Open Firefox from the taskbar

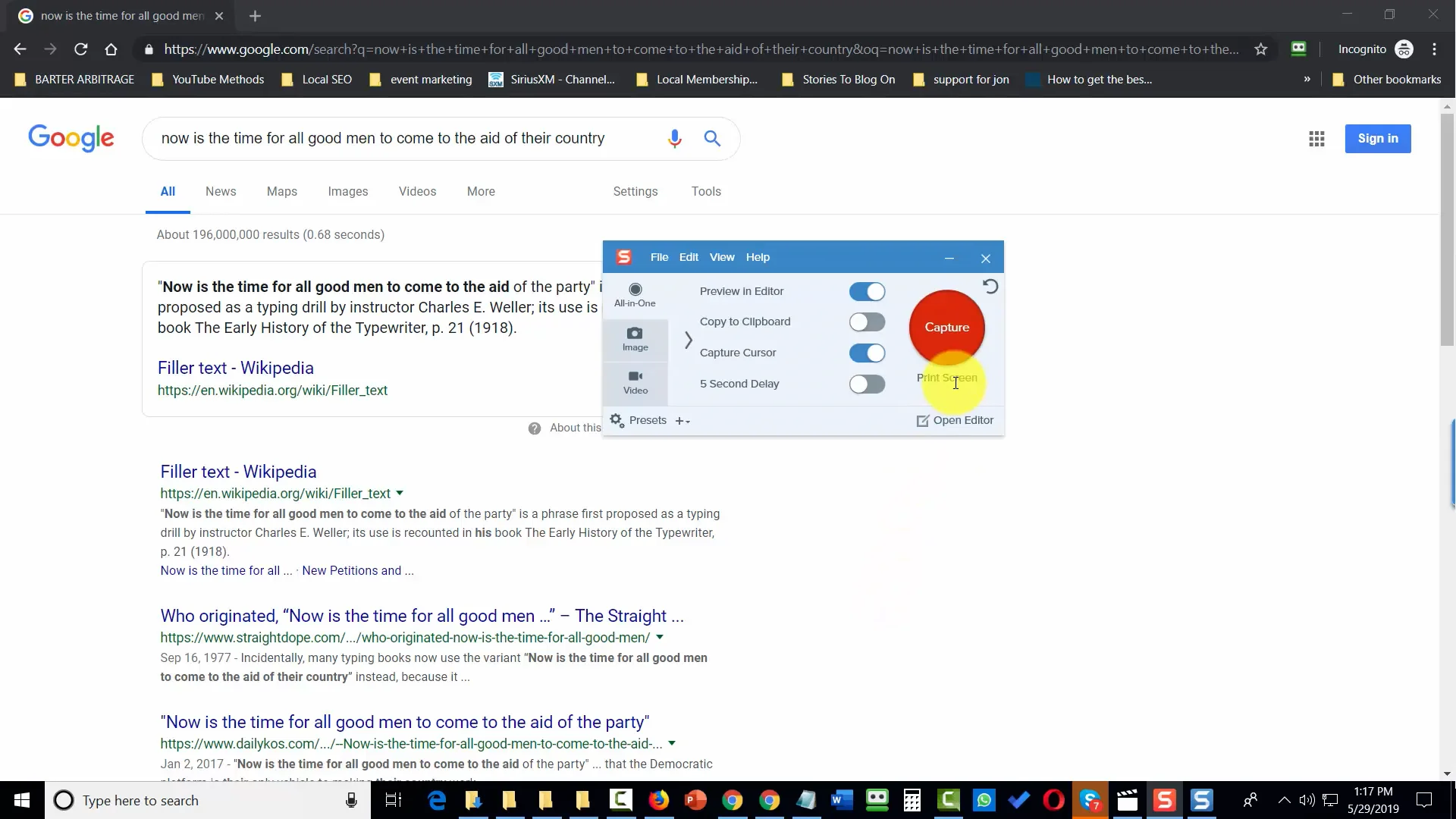(659, 800)
